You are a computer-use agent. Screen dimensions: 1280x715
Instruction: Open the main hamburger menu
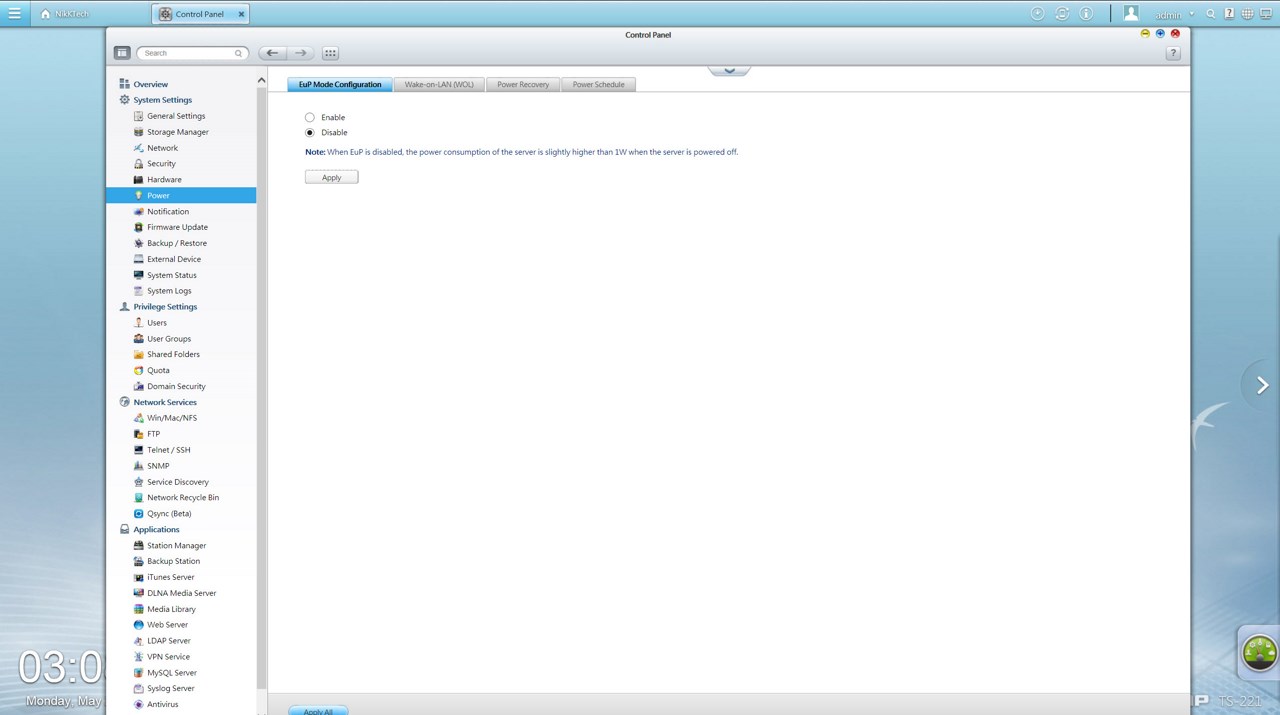pyautogui.click(x=14, y=14)
